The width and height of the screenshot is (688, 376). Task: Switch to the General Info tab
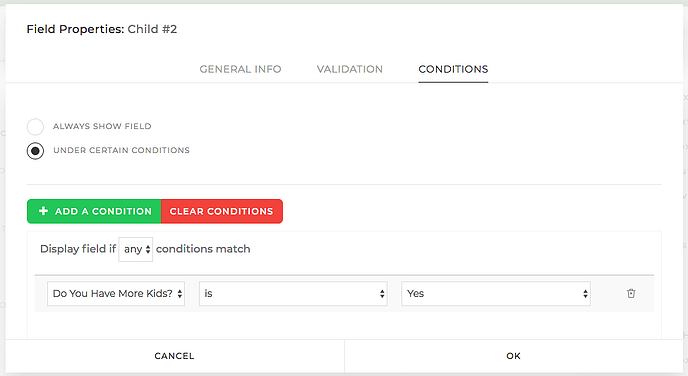(x=240, y=69)
